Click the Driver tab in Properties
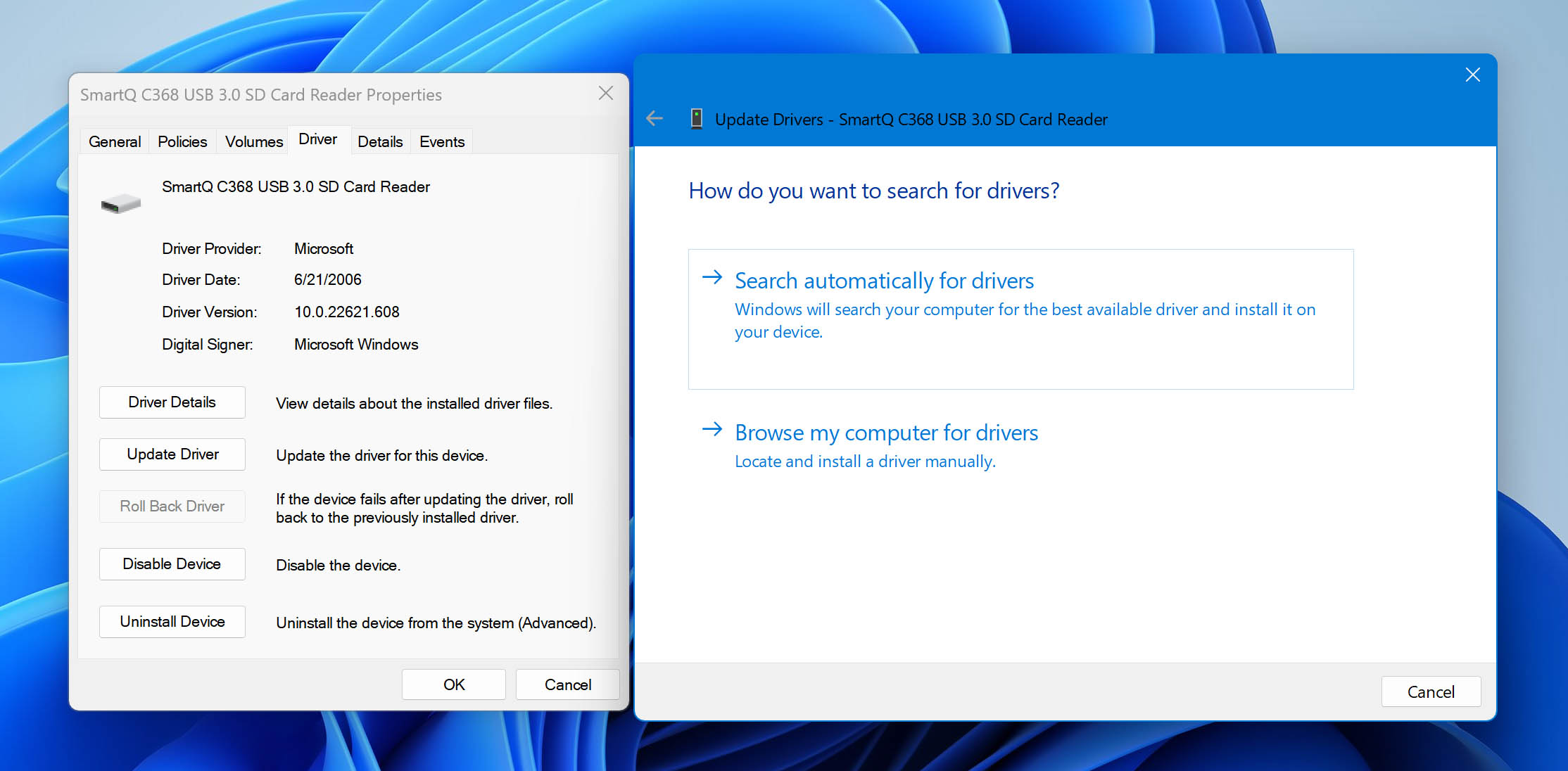 pyautogui.click(x=318, y=140)
